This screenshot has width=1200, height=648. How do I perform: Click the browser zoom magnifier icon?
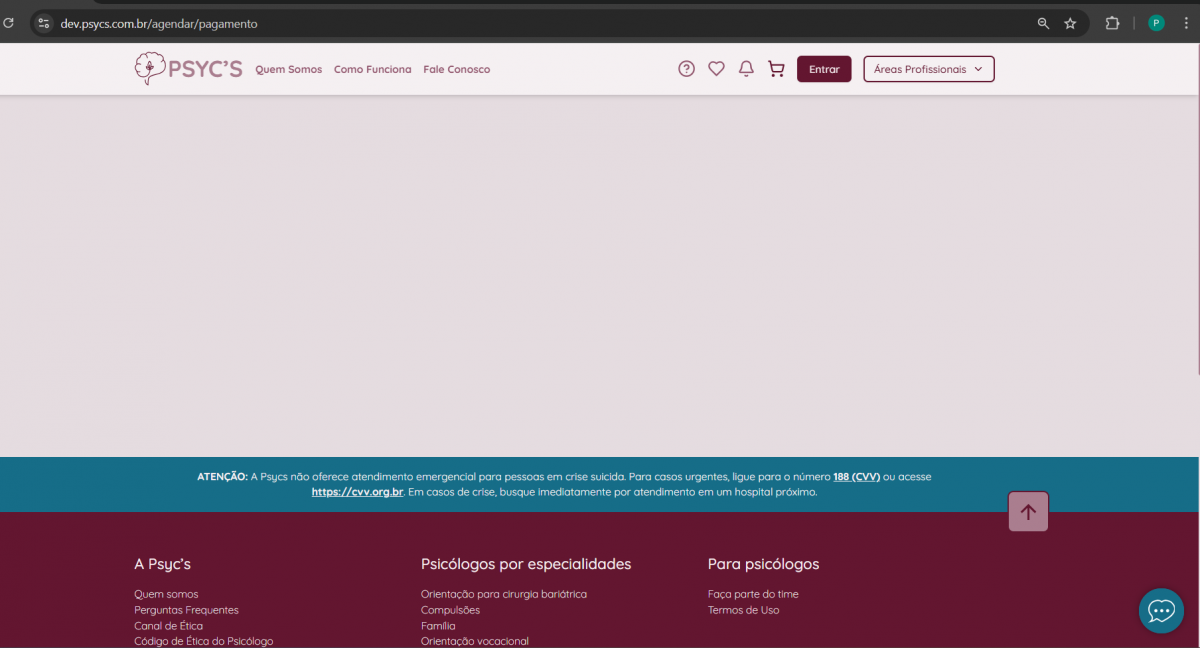click(x=1043, y=23)
